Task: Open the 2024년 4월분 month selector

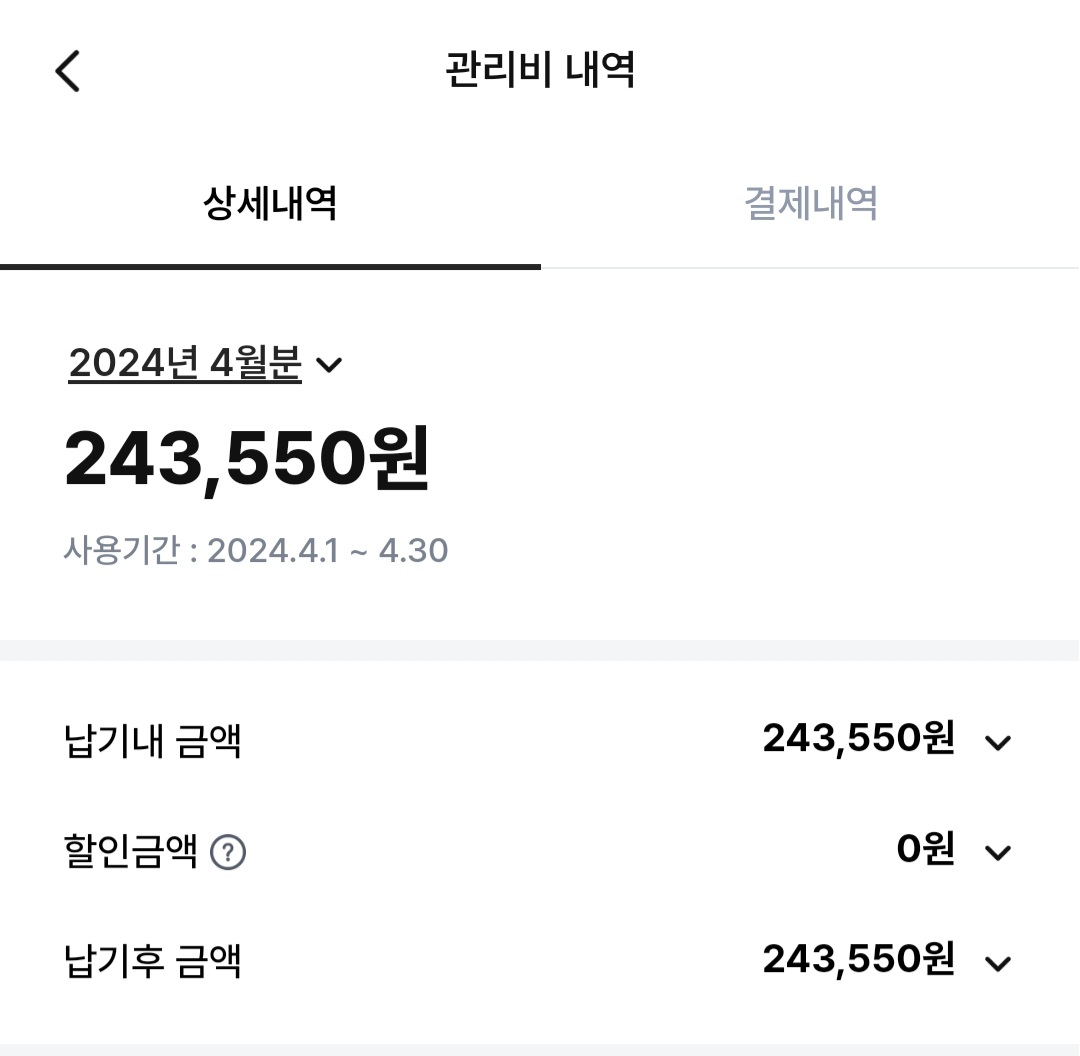Action: (x=185, y=363)
